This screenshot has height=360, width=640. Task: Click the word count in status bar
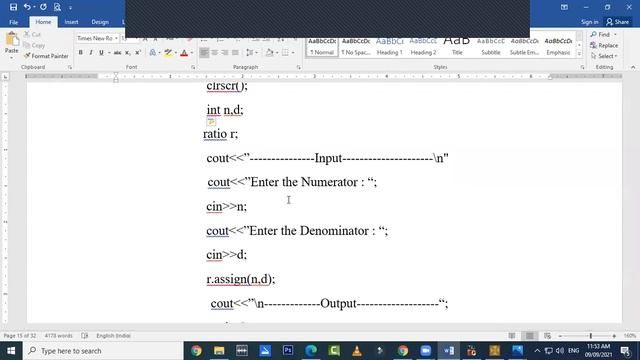pos(58,336)
